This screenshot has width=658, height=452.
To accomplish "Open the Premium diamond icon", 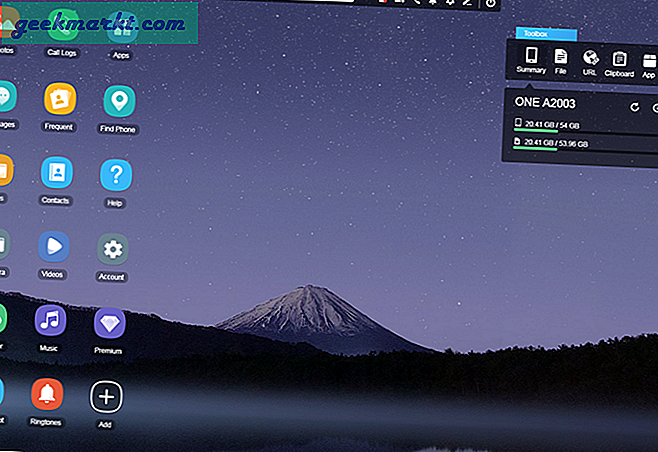I will point(109,322).
